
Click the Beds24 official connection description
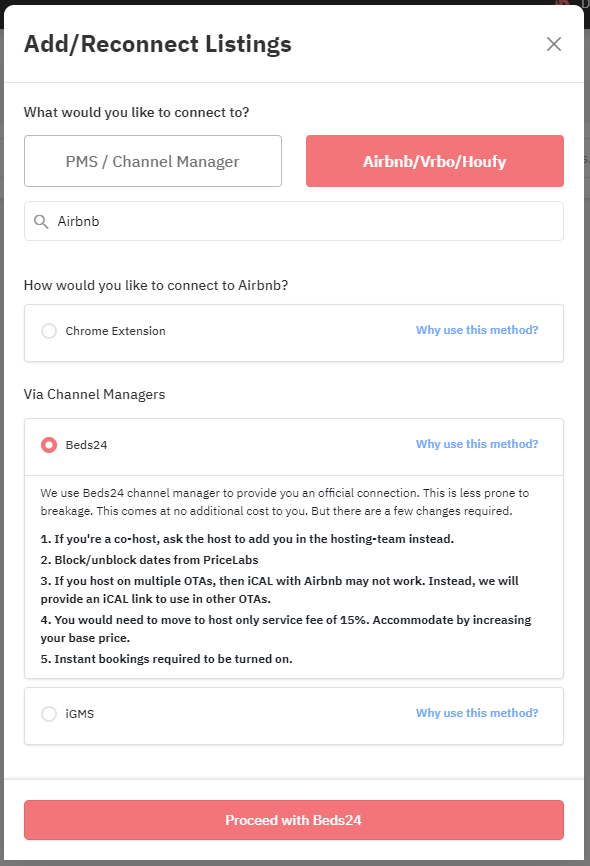[285, 502]
